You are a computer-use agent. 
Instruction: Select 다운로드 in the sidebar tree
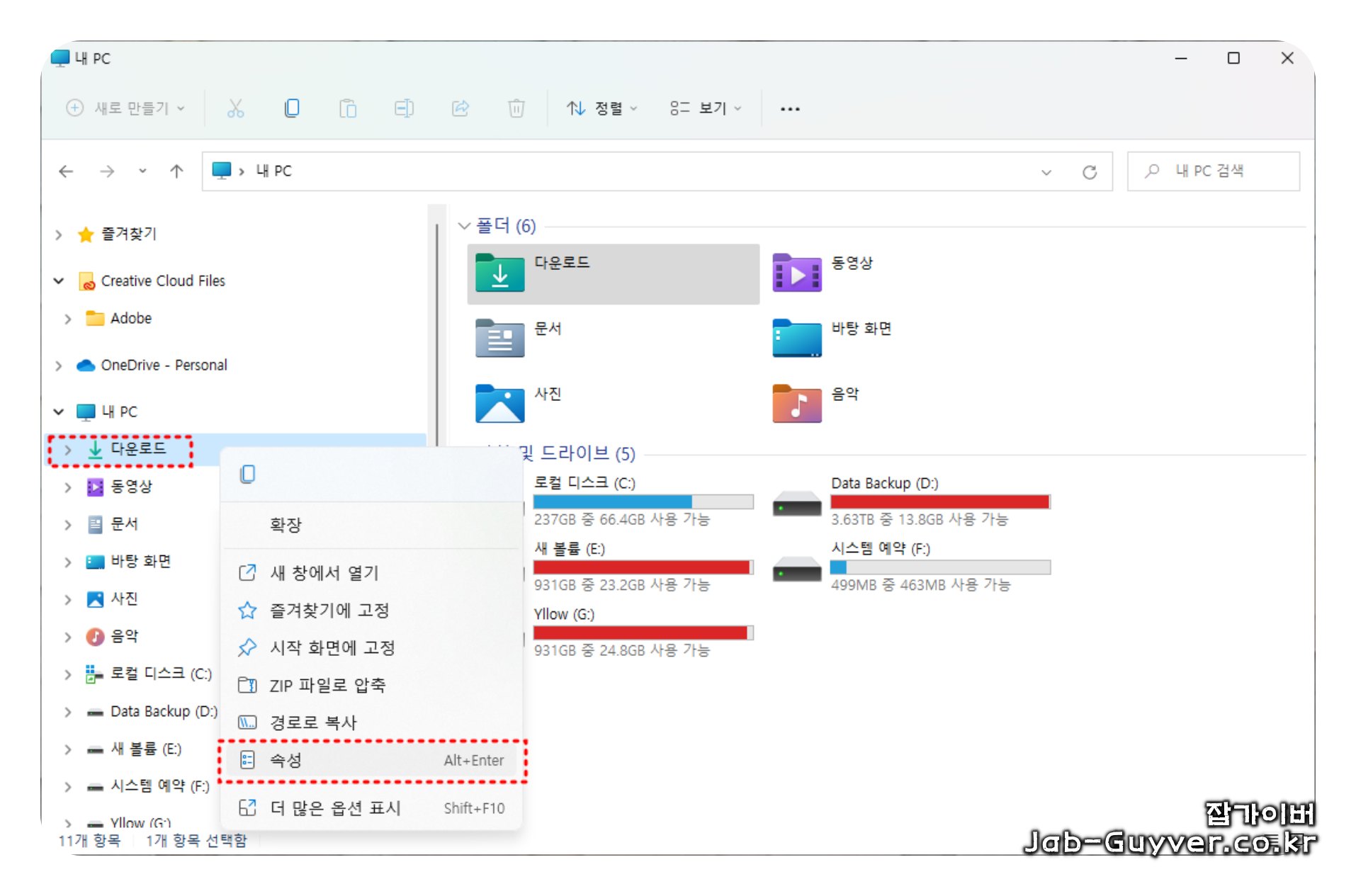point(138,449)
